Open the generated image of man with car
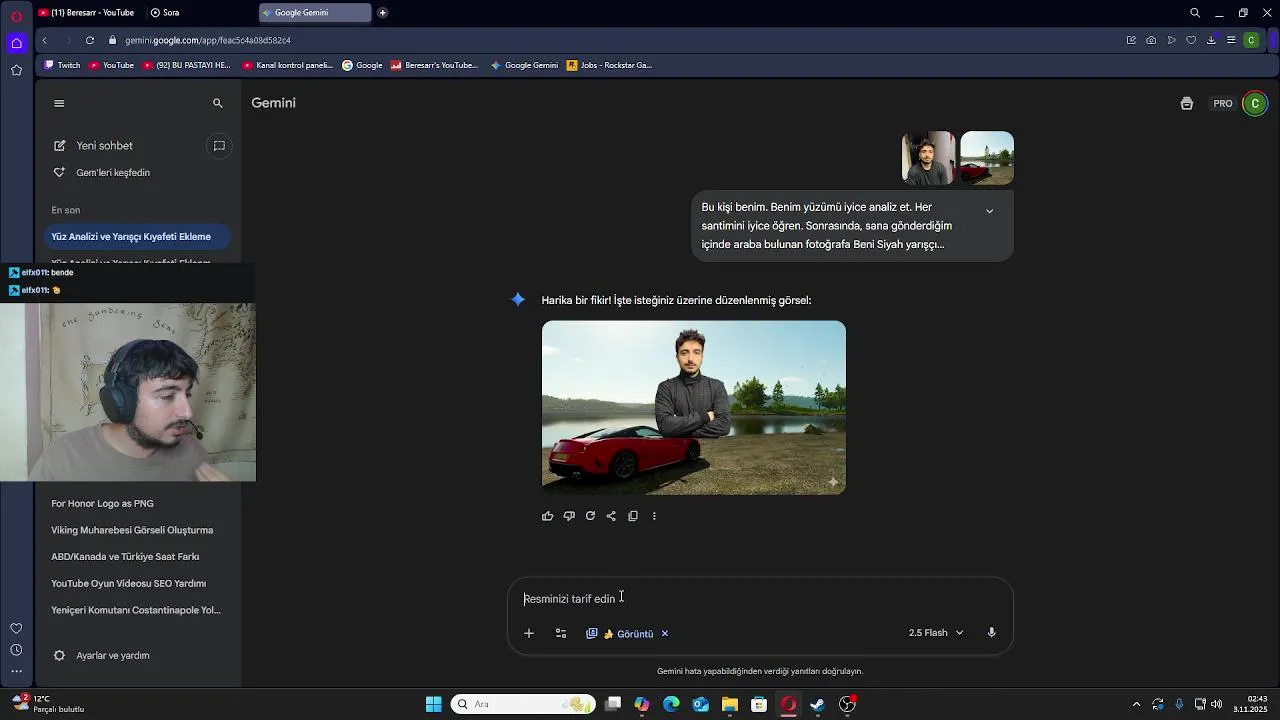This screenshot has height=720, width=1280. coord(694,408)
